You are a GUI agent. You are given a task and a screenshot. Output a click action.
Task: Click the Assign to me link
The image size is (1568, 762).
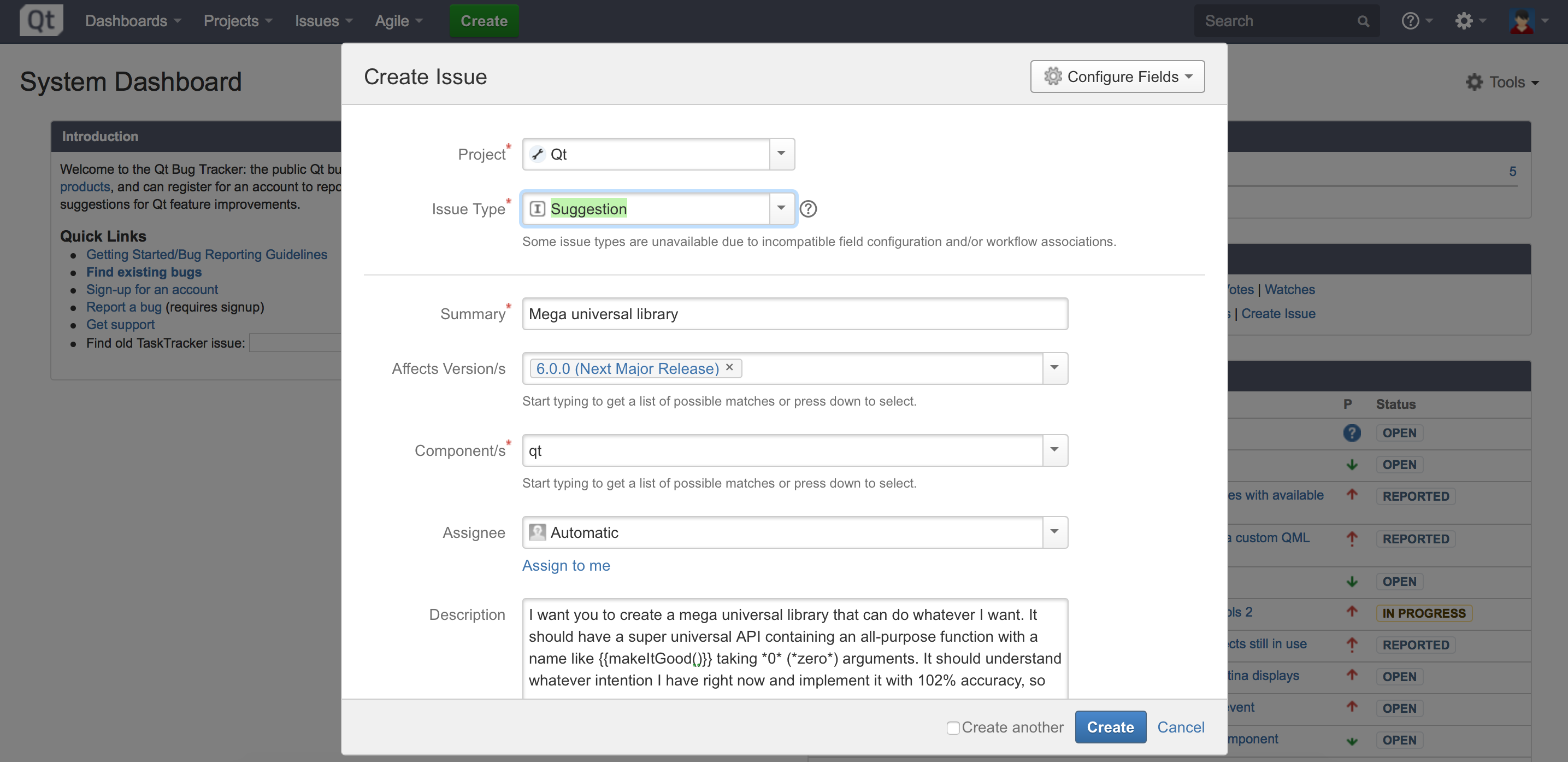click(x=565, y=565)
